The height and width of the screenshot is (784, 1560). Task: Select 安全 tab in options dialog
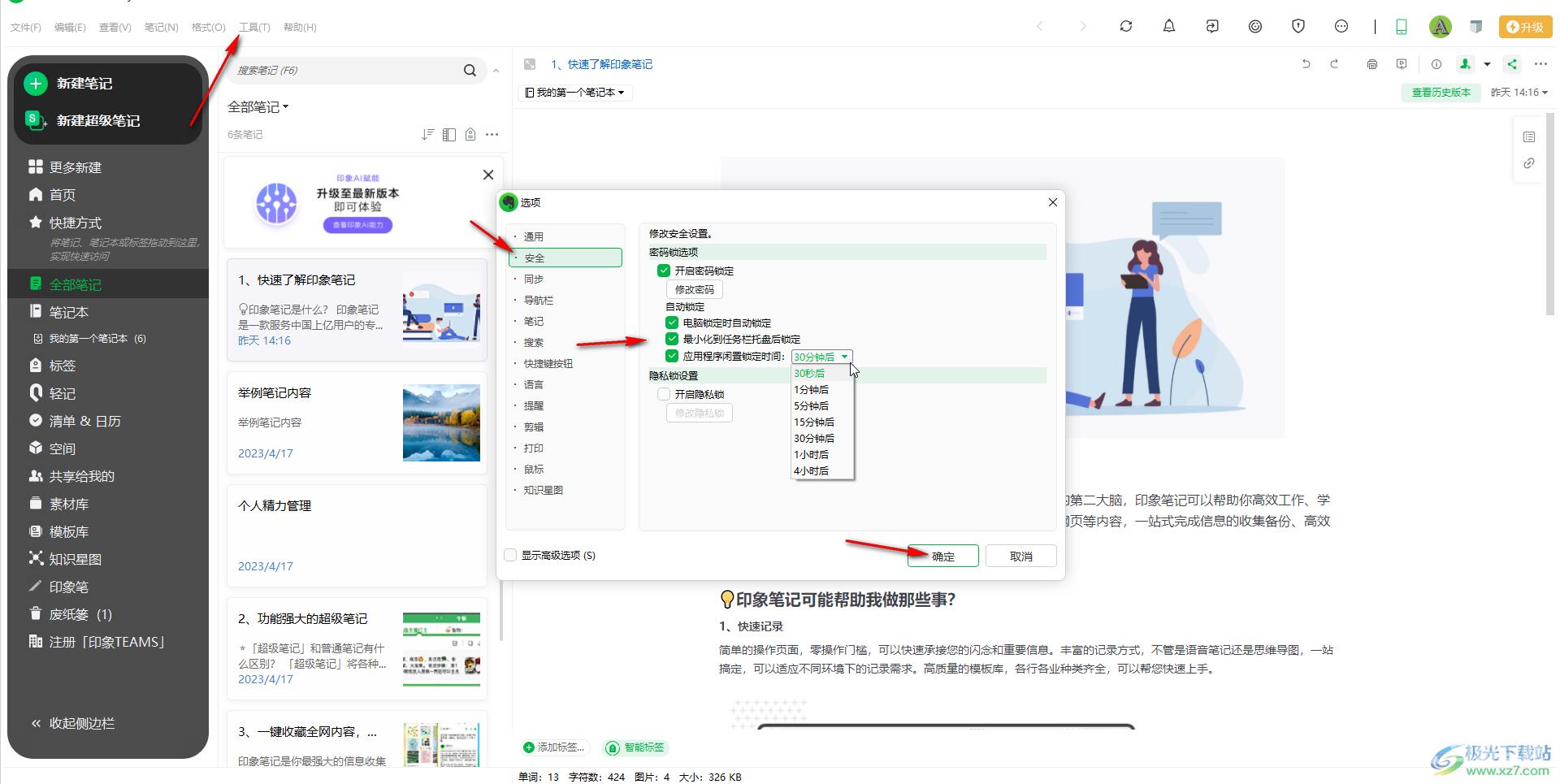click(x=565, y=258)
